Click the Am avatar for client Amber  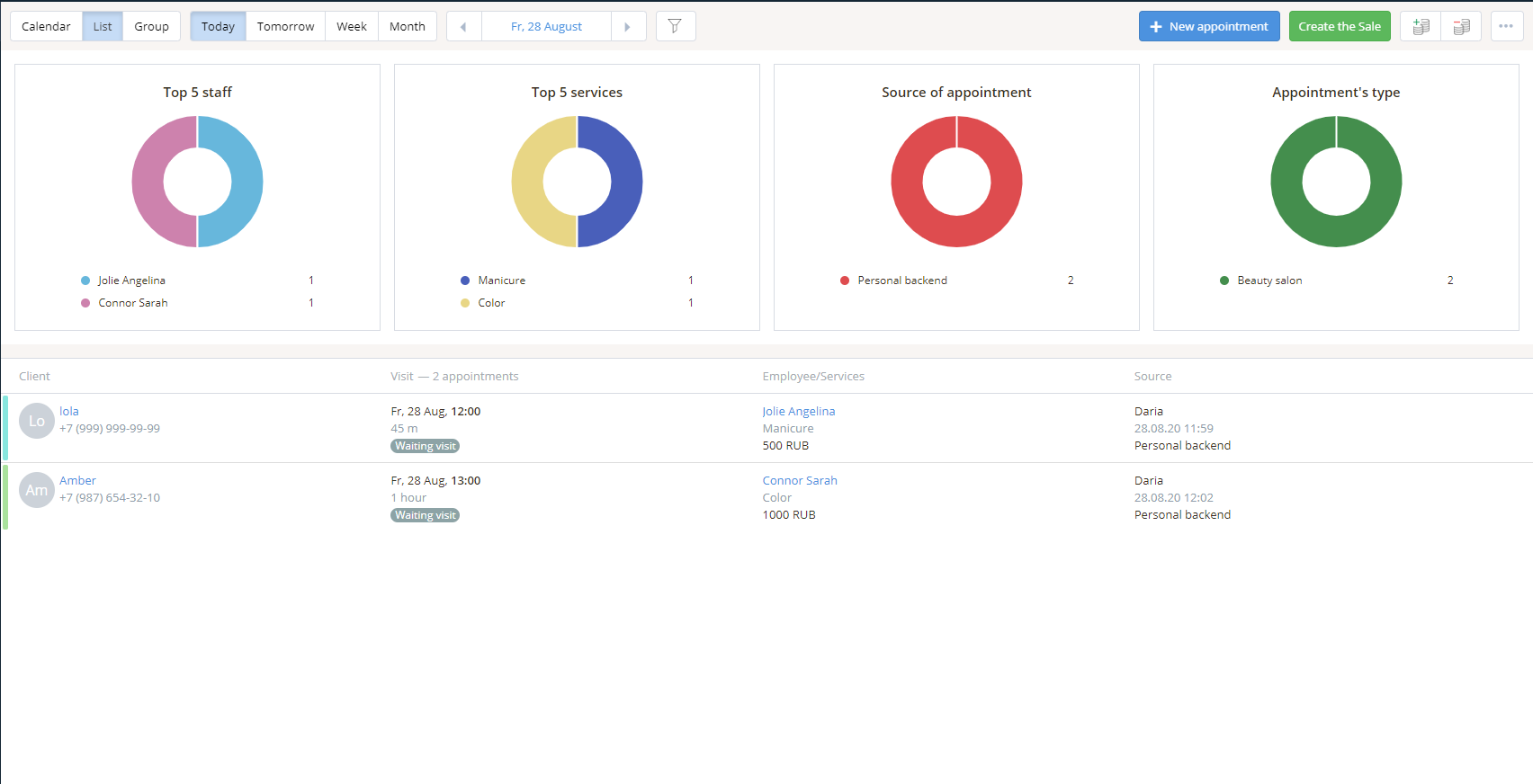click(37, 490)
